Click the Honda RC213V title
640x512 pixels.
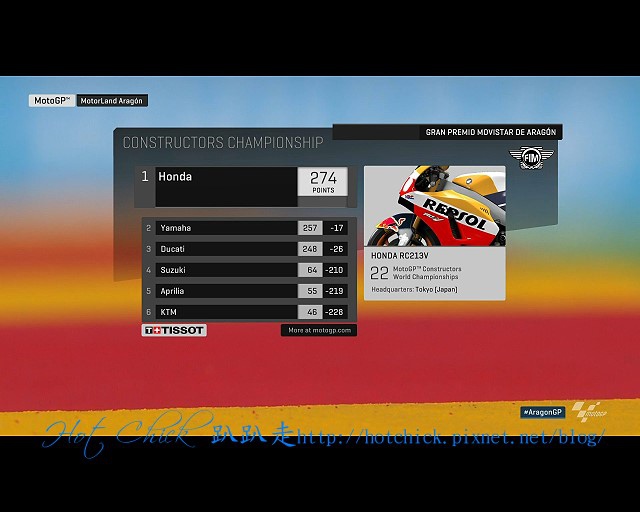click(x=400, y=256)
